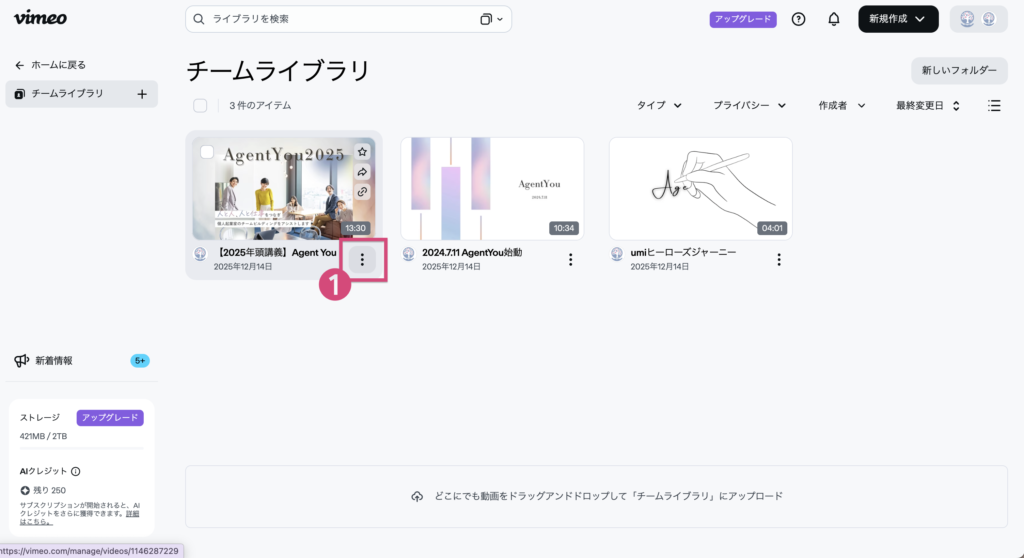Screen dimensions: 1024x558
Task: Open 新着情報 in the sidebar
Action: [54, 361]
